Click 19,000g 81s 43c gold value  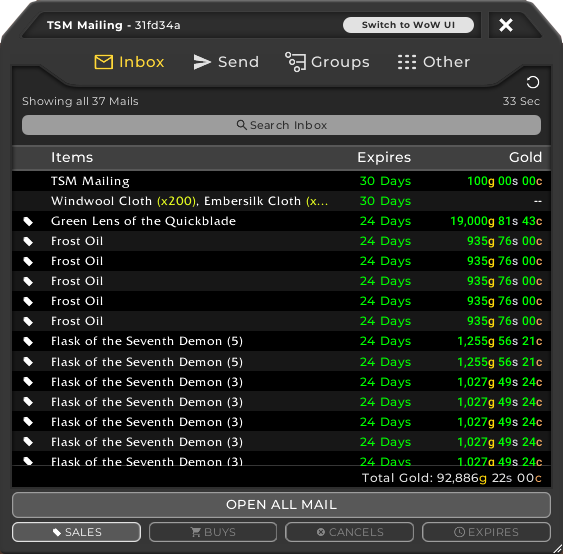496,221
